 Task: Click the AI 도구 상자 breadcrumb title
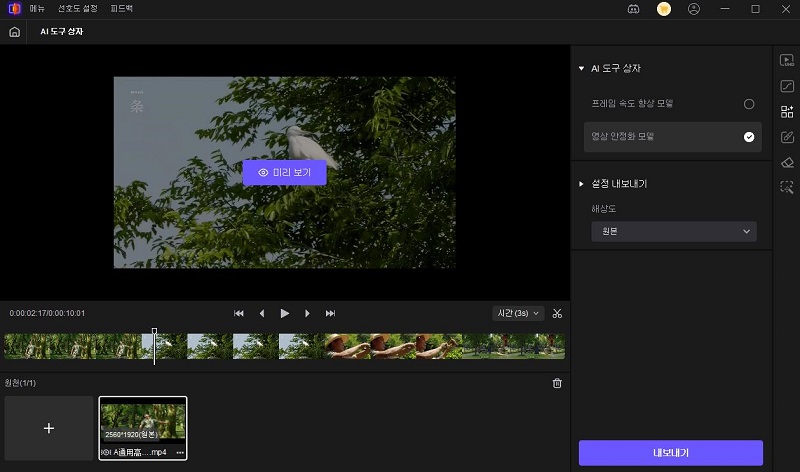[62, 32]
